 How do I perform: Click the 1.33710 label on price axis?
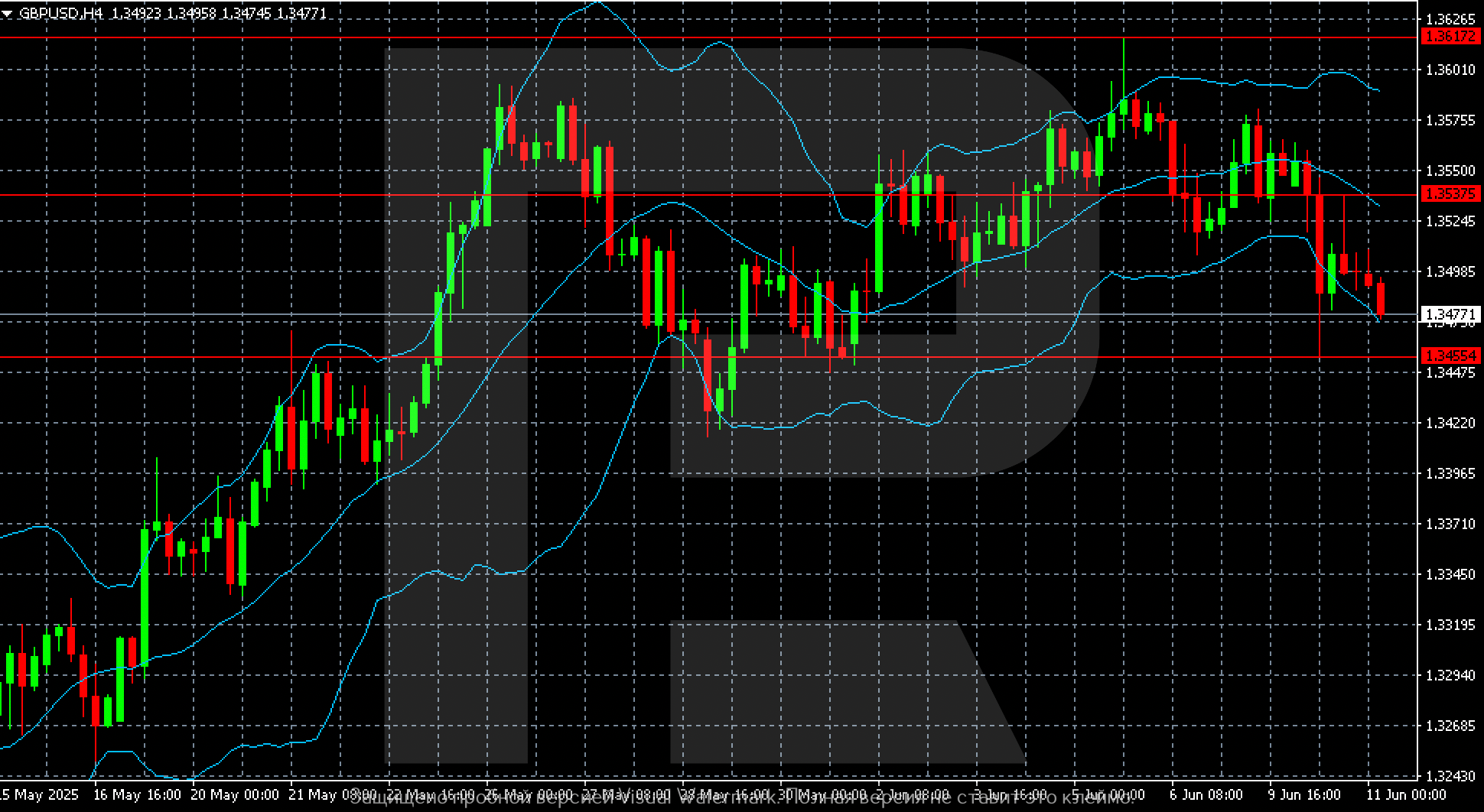click(1450, 524)
